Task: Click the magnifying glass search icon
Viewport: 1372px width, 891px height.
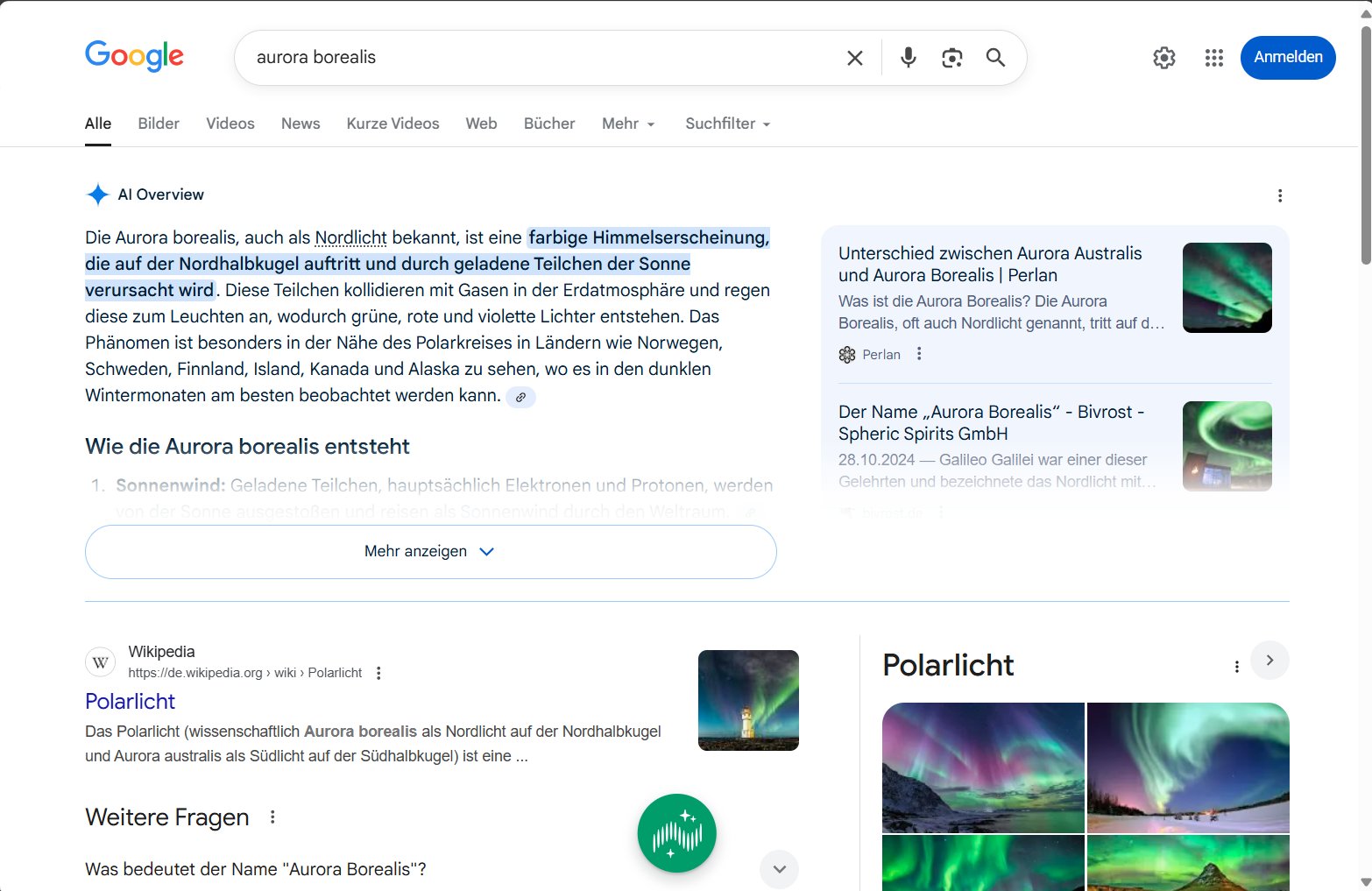Action: click(x=995, y=58)
